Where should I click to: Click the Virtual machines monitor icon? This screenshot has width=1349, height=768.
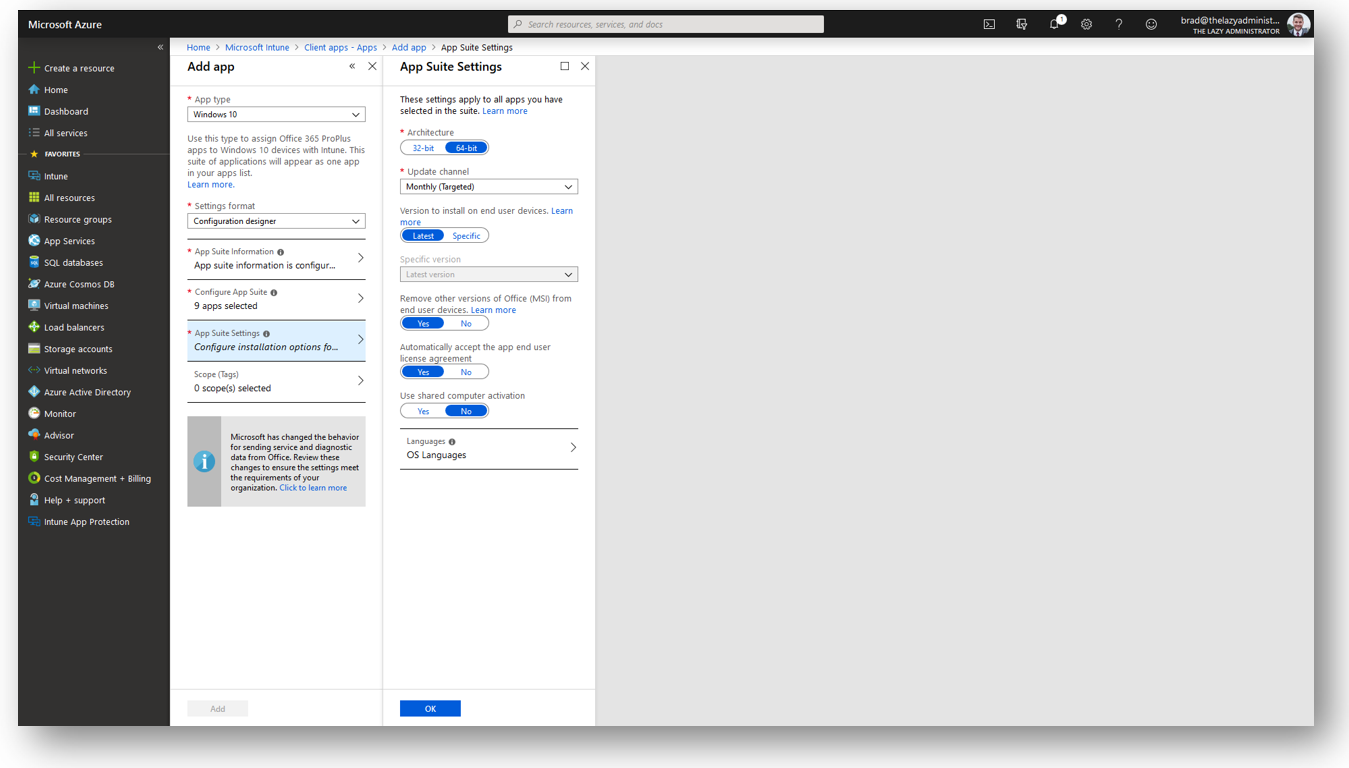[34, 305]
